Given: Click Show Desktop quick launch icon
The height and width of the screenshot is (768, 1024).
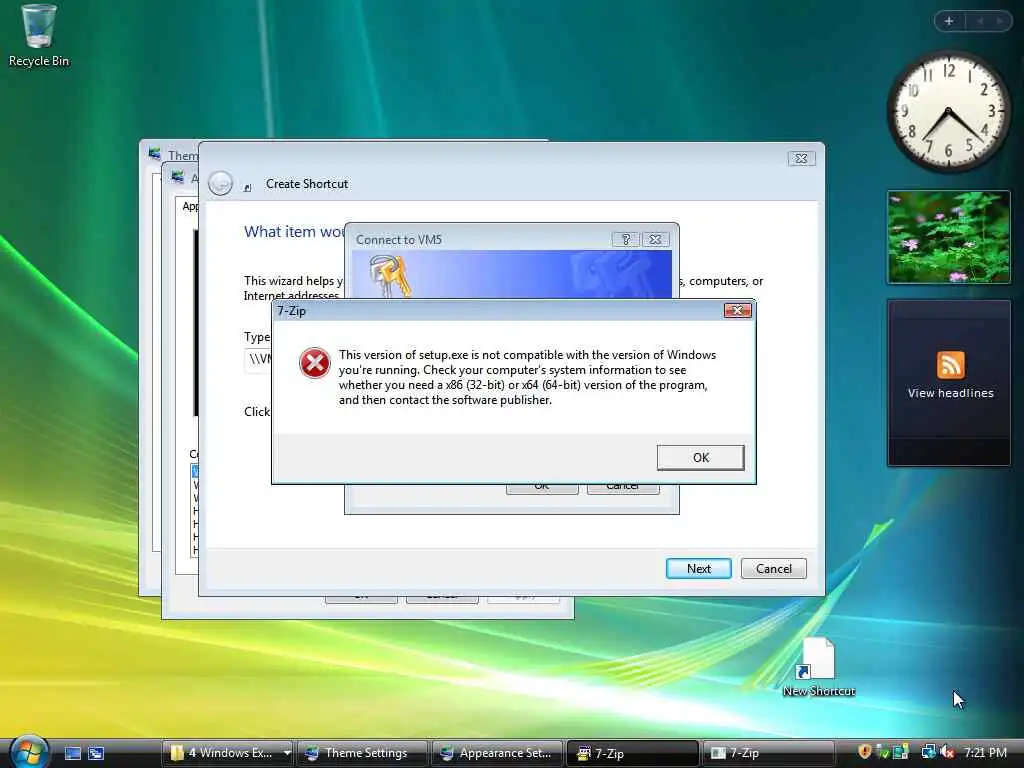Looking at the screenshot, I should [x=72, y=753].
